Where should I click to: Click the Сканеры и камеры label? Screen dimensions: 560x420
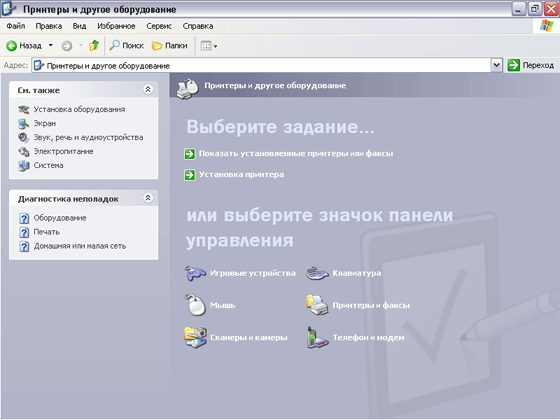point(249,338)
